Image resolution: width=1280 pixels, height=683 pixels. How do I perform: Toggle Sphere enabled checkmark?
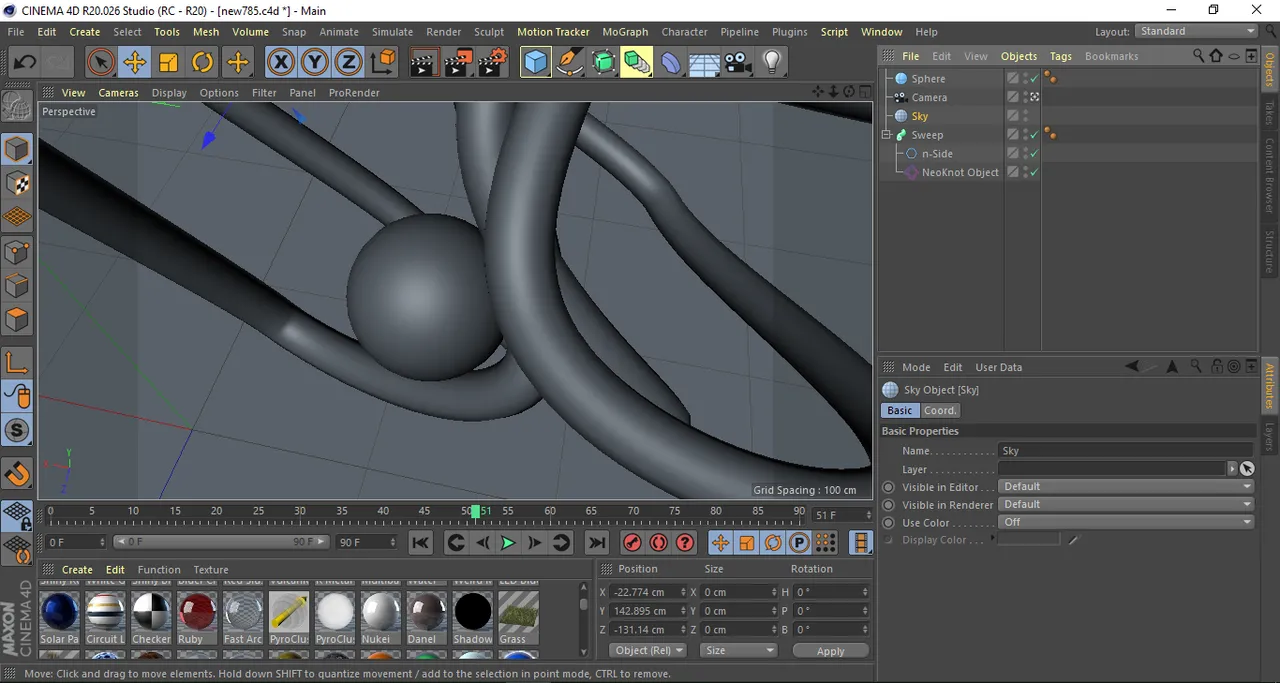click(x=1034, y=79)
